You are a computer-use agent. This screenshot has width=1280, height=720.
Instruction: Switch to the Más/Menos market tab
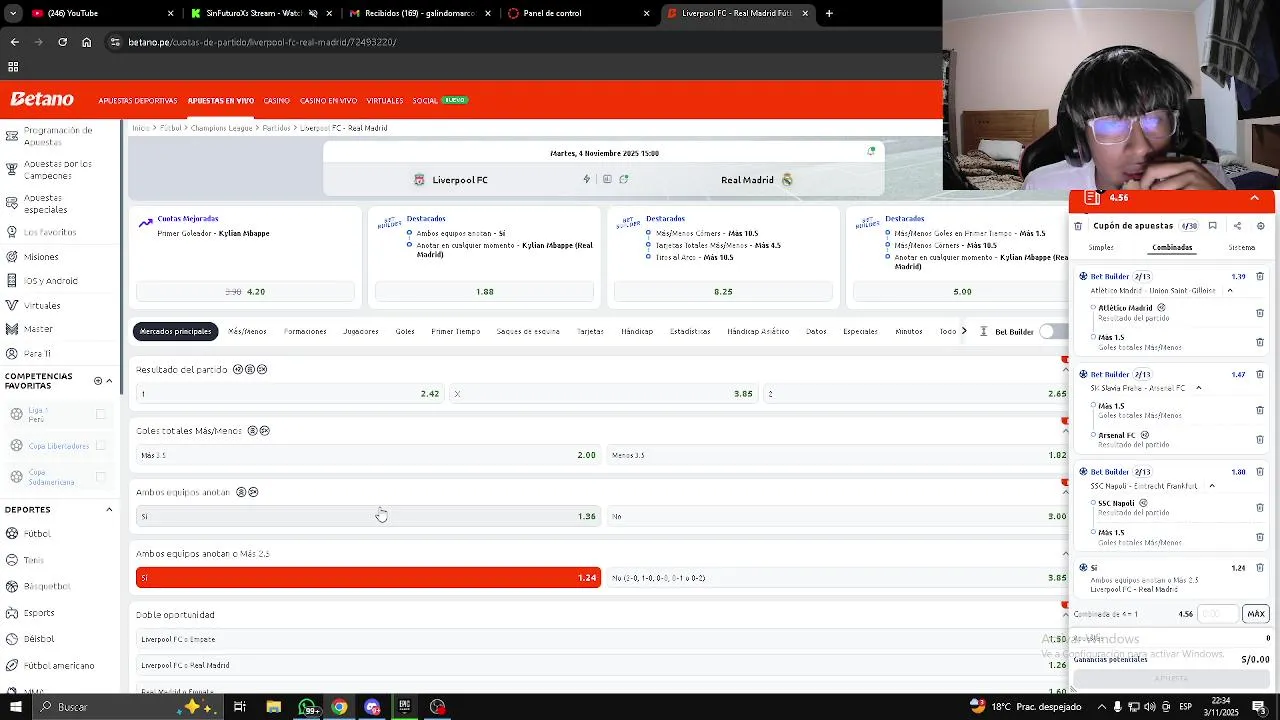click(247, 331)
